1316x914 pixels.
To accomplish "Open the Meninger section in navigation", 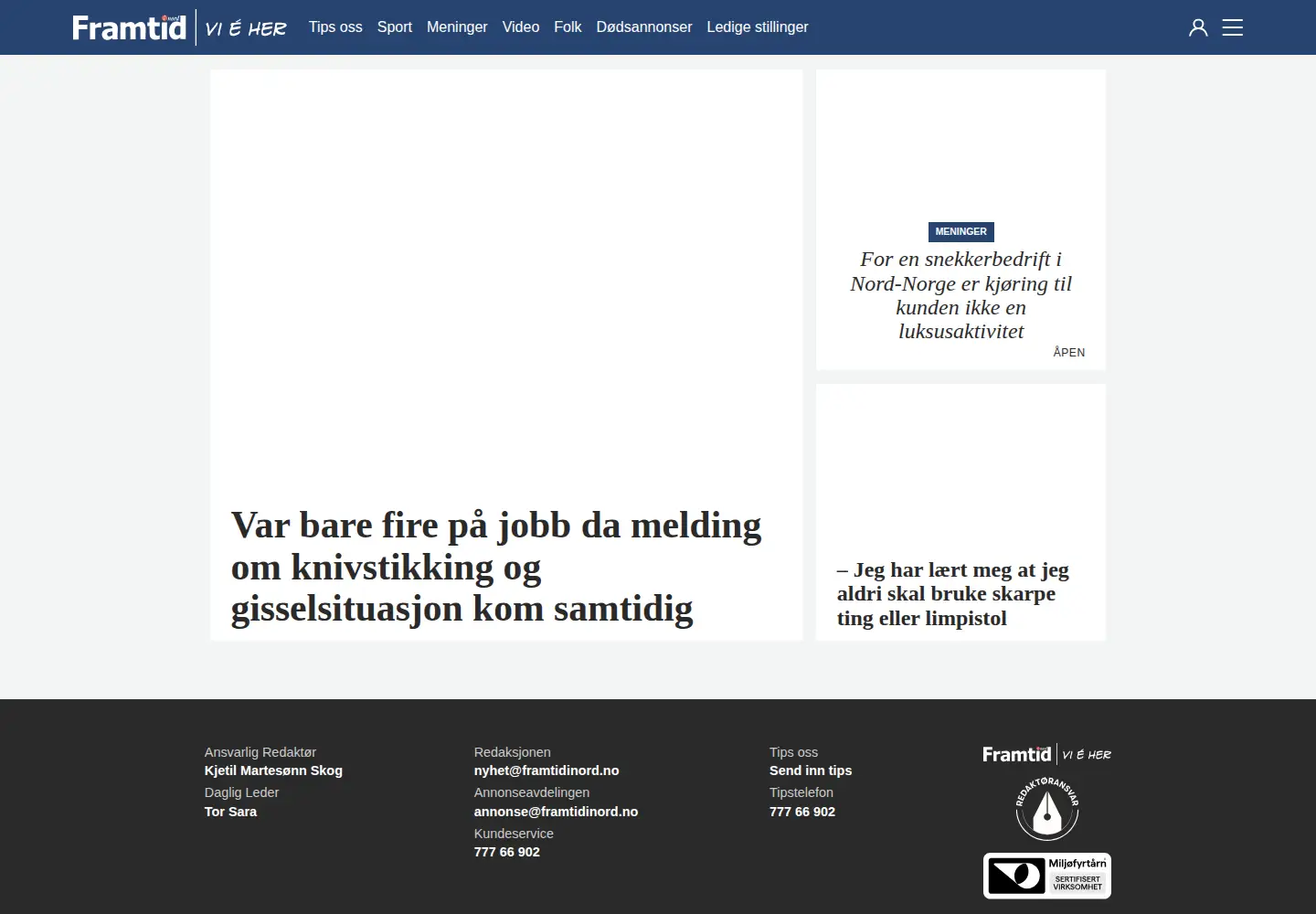I will 457,27.
